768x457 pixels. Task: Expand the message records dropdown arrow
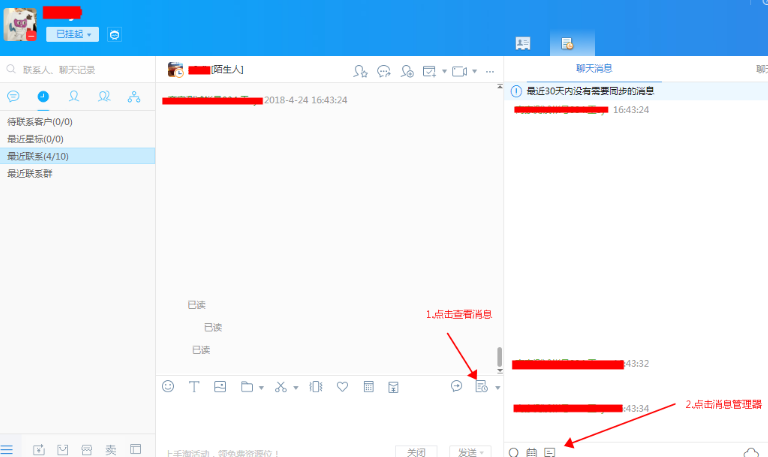click(x=498, y=388)
